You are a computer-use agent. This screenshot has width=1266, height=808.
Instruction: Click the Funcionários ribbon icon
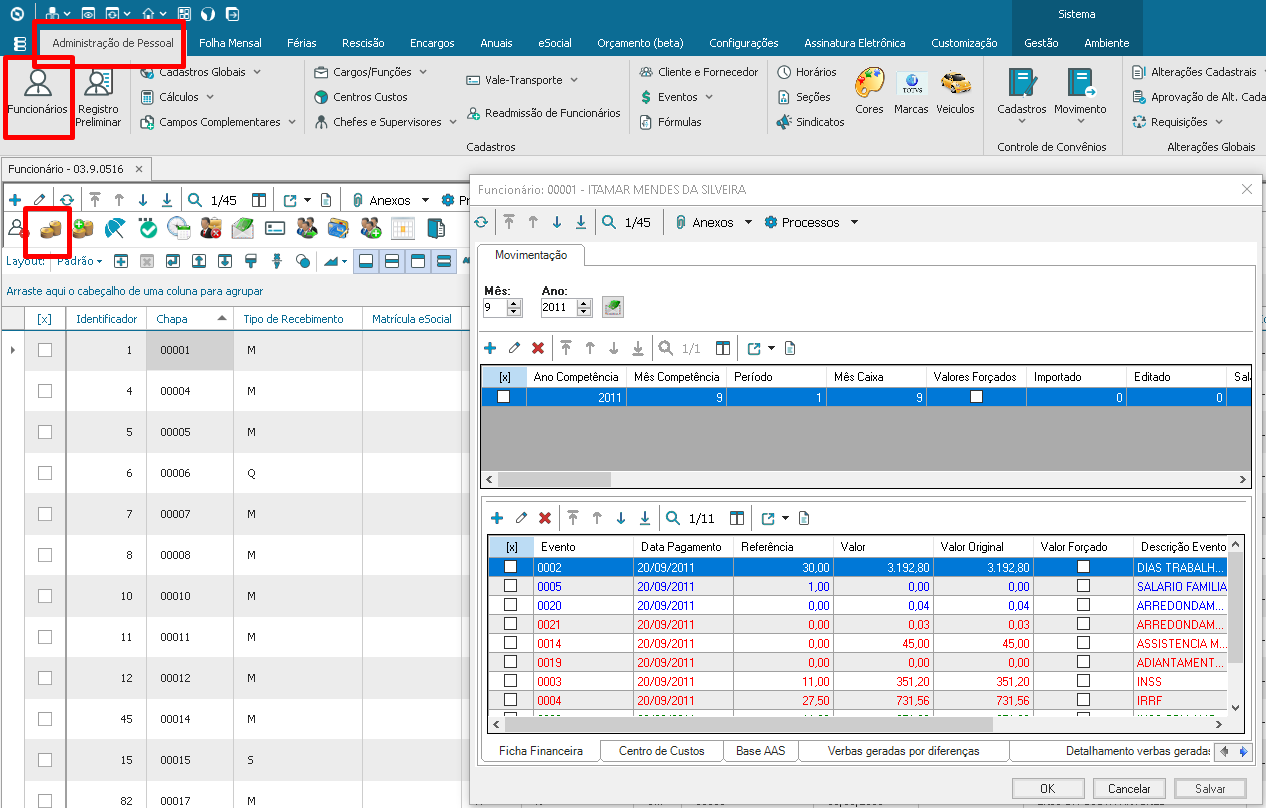[x=37, y=92]
